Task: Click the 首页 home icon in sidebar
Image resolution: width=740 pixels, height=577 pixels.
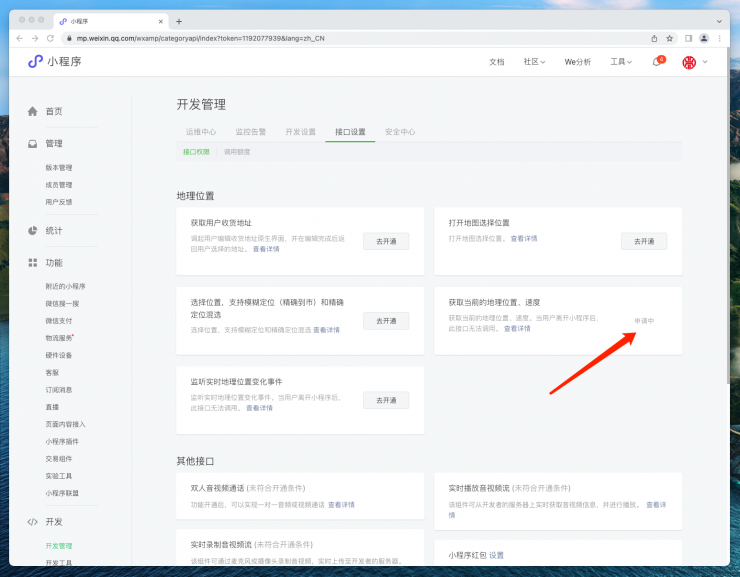Action: (32, 111)
